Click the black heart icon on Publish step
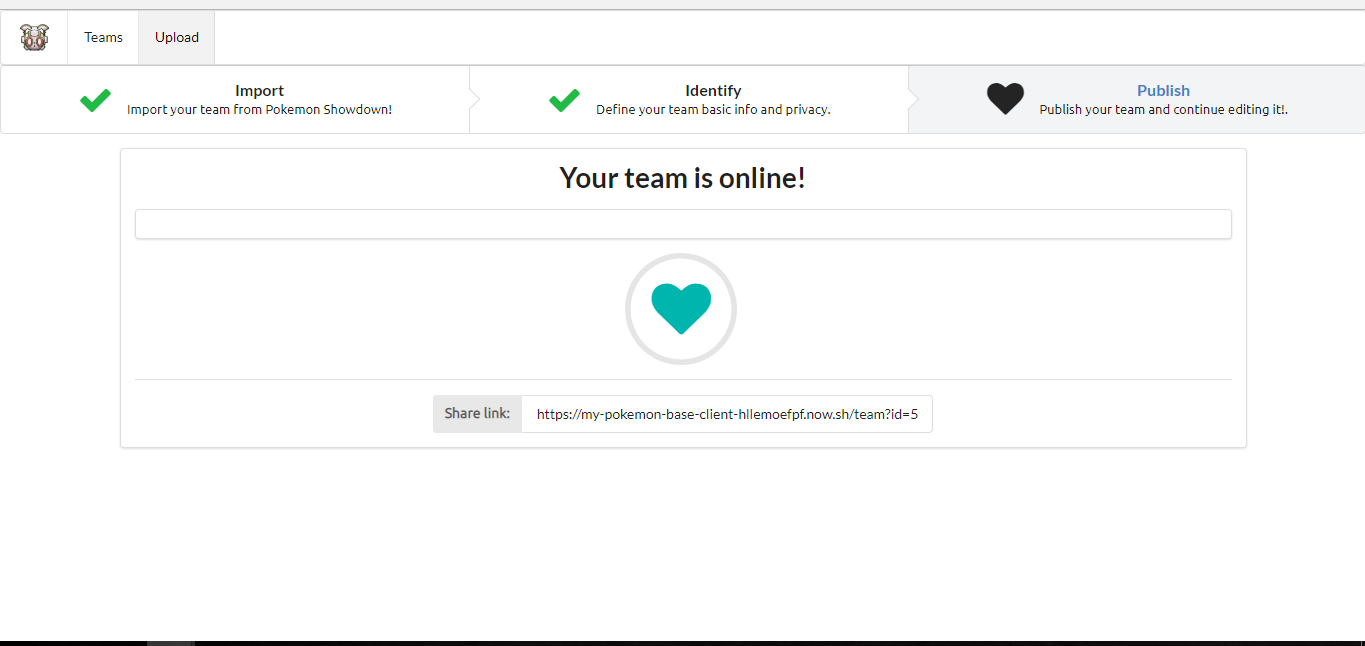The width and height of the screenshot is (1365, 646). coord(1006,99)
